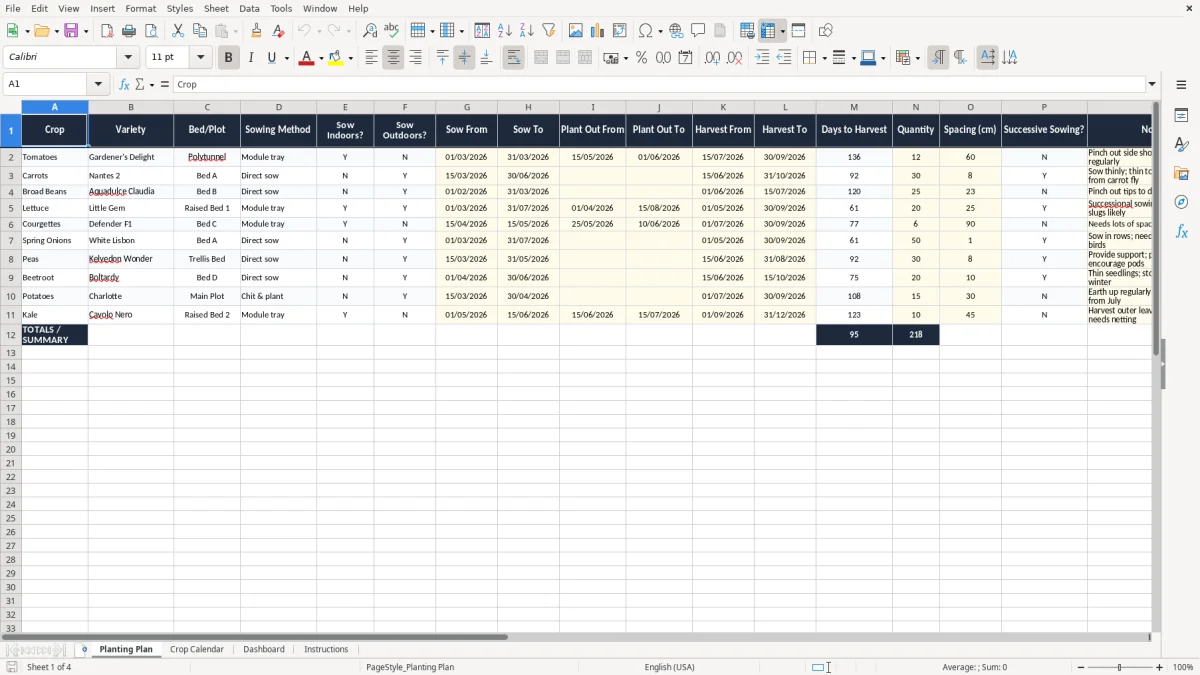Viewport: 1200px width, 675px height.
Task: Click the Sort Descending icon
Action: (527, 31)
